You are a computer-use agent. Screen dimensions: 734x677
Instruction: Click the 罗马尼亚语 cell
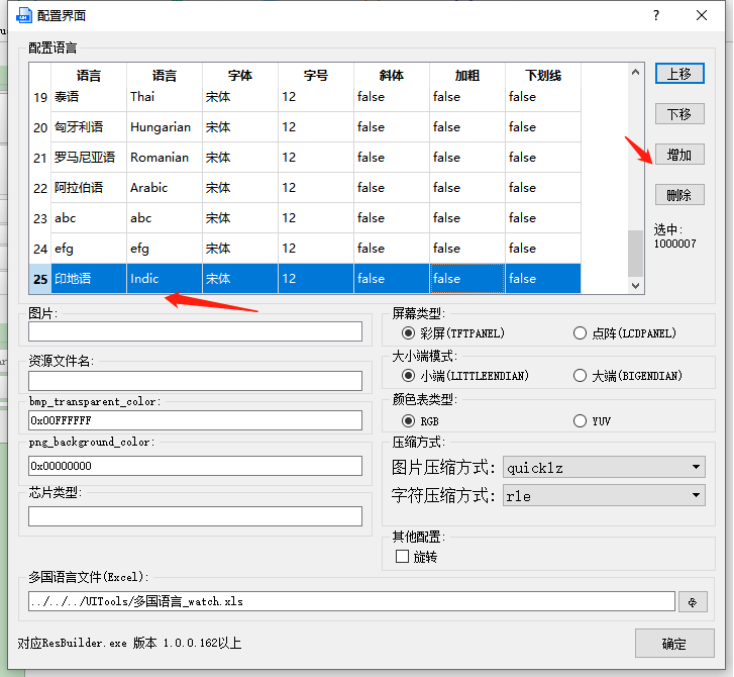(89, 157)
